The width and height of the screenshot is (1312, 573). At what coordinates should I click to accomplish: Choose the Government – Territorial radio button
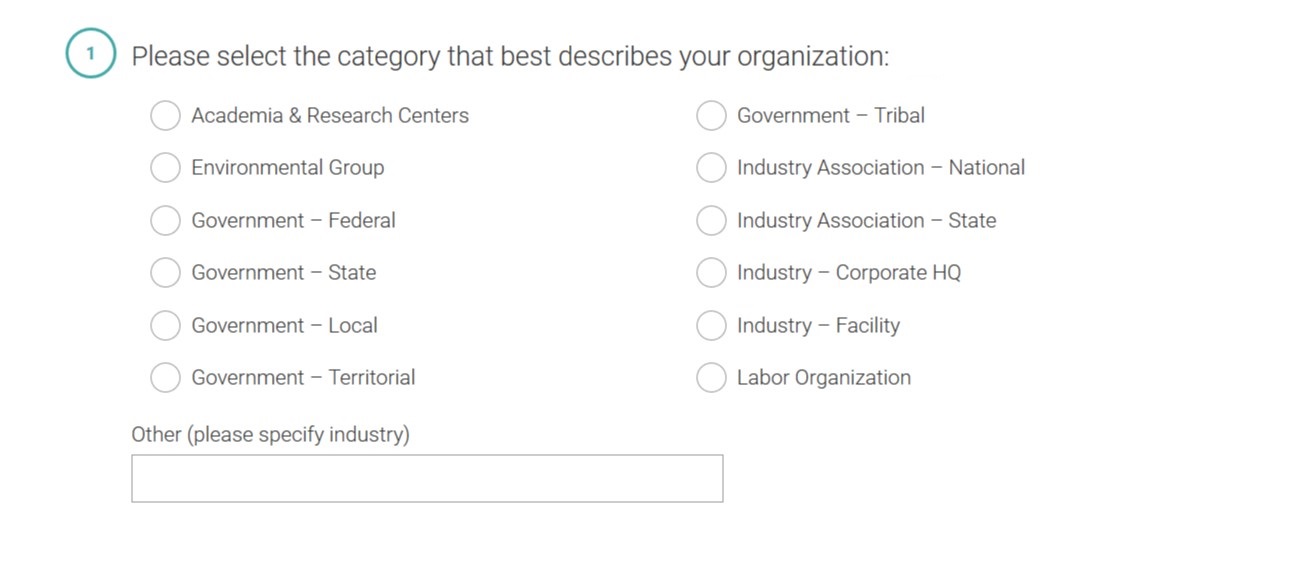click(x=165, y=378)
